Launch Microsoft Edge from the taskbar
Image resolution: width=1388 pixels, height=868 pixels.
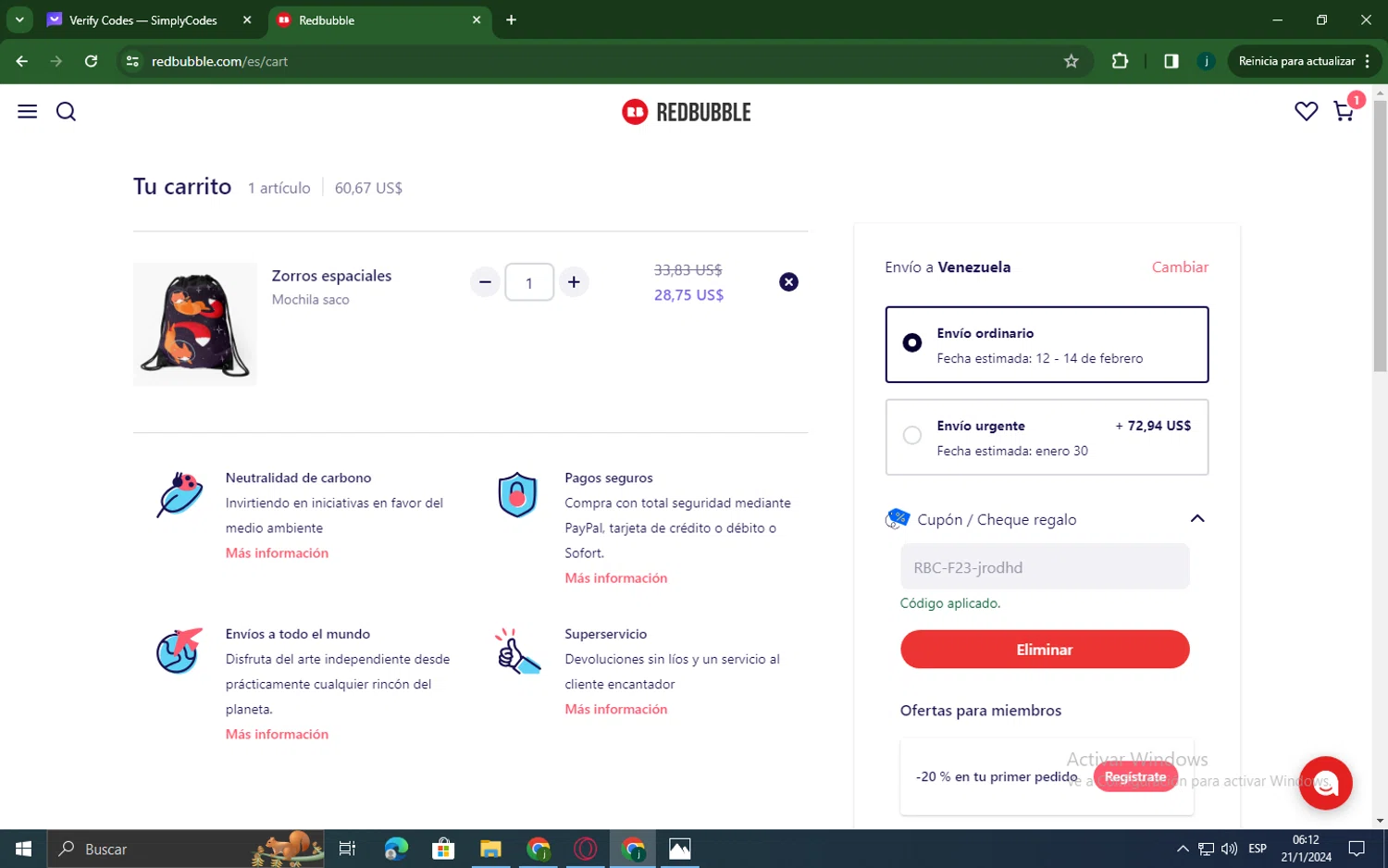pos(396,849)
